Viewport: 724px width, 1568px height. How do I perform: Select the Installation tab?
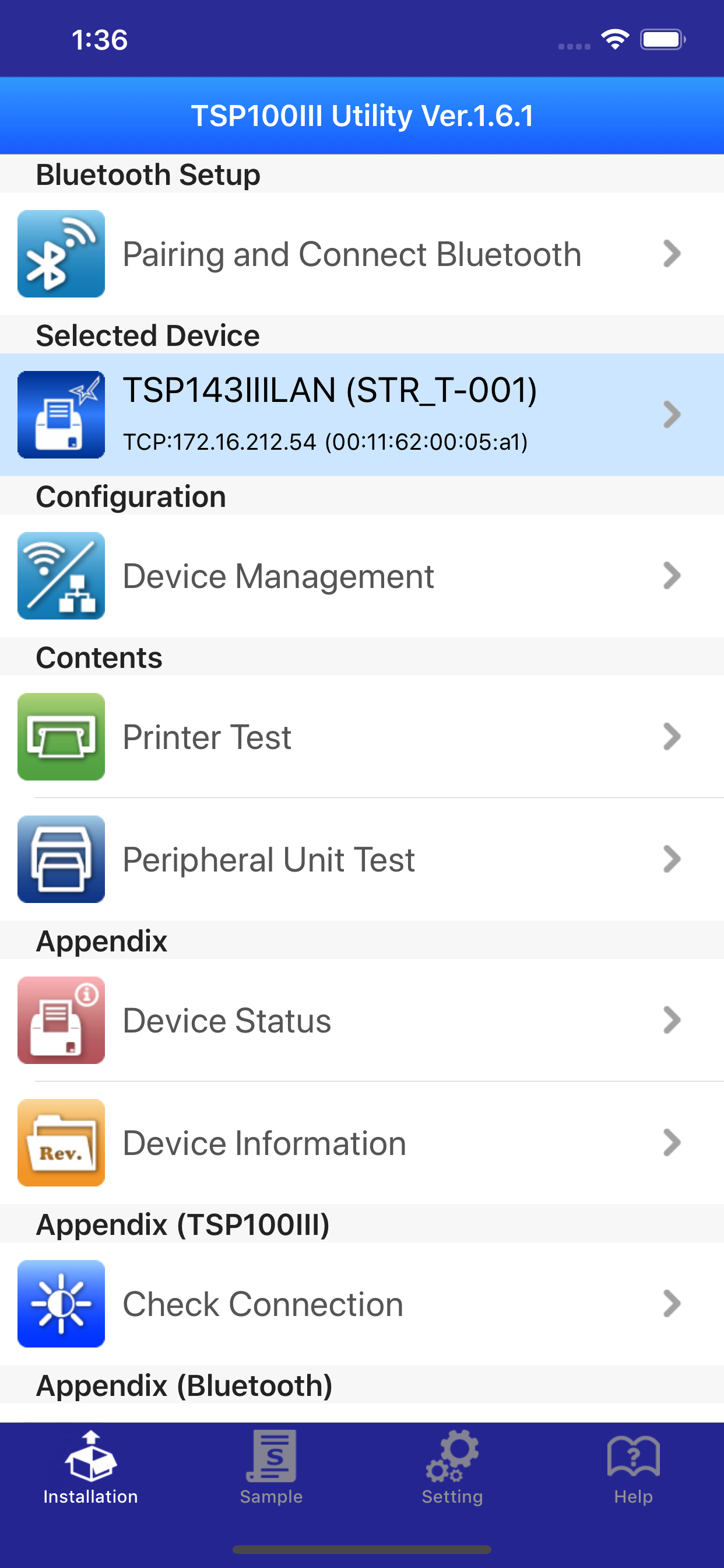[x=91, y=1468]
